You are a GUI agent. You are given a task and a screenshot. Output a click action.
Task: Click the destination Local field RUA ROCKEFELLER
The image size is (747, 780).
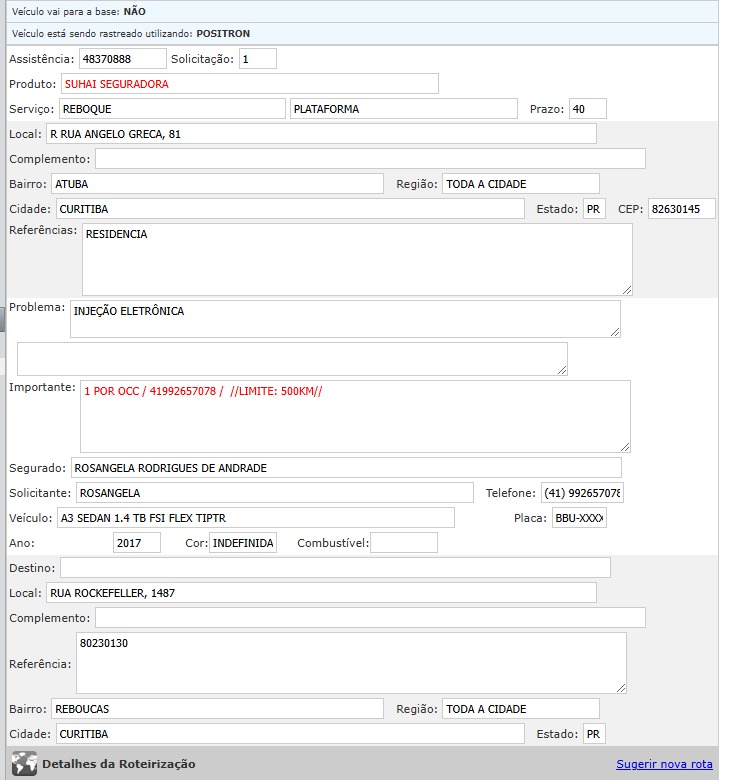point(321,592)
